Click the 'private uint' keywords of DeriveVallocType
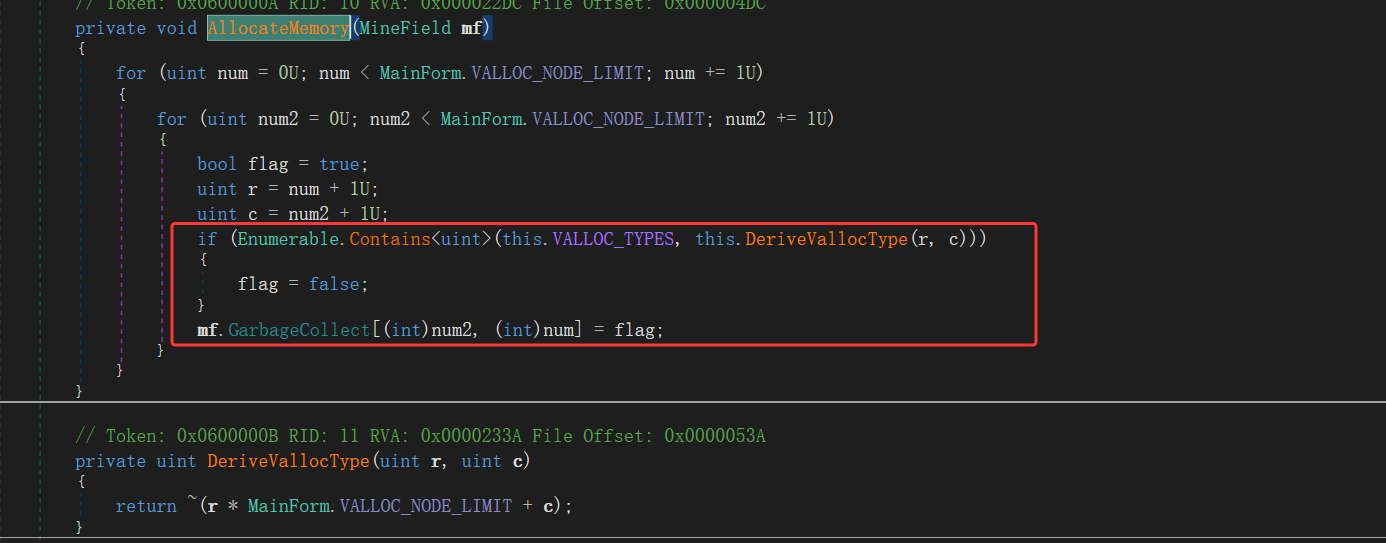The width and height of the screenshot is (1386, 543). (136, 461)
